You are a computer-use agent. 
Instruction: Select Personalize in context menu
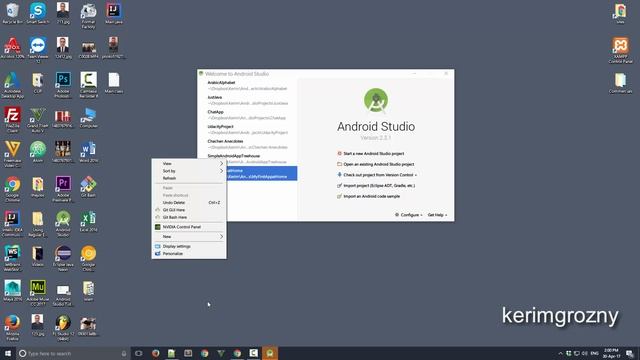189,253
